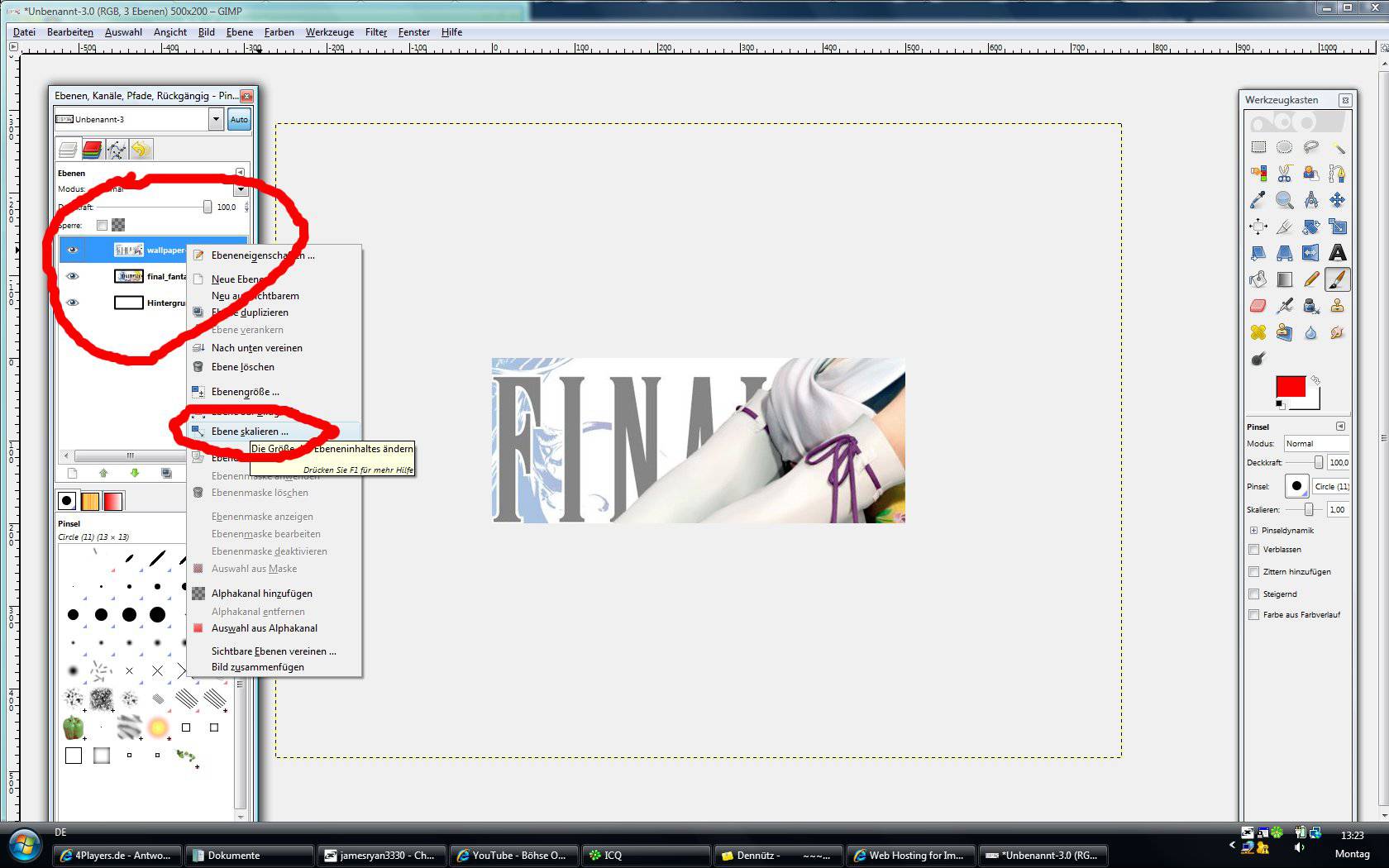Select the Color Picker eyedropper tool
Screen dimensions: 1389x868
1258,200
